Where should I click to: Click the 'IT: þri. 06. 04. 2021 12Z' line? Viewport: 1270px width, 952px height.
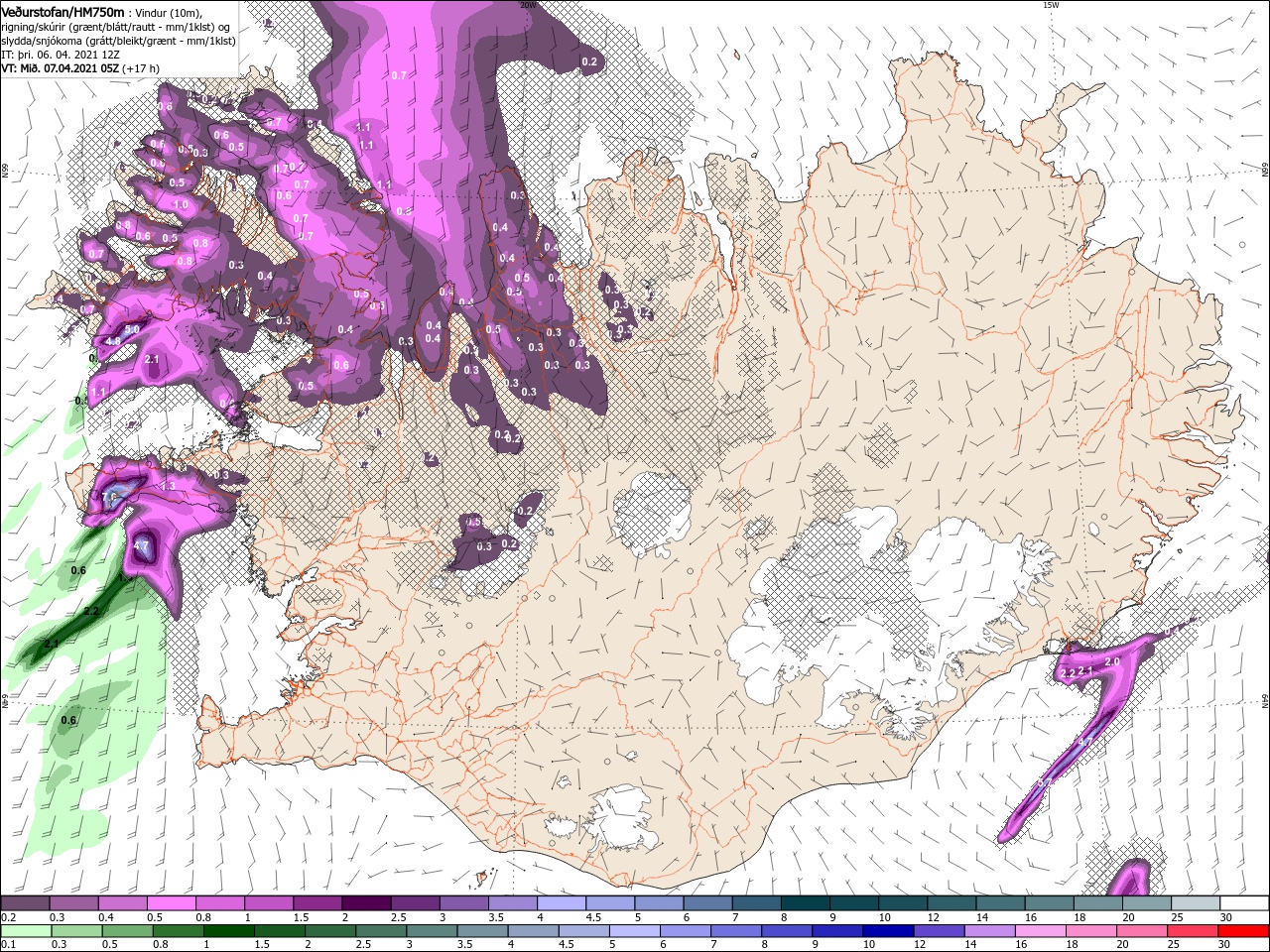(61, 54)
